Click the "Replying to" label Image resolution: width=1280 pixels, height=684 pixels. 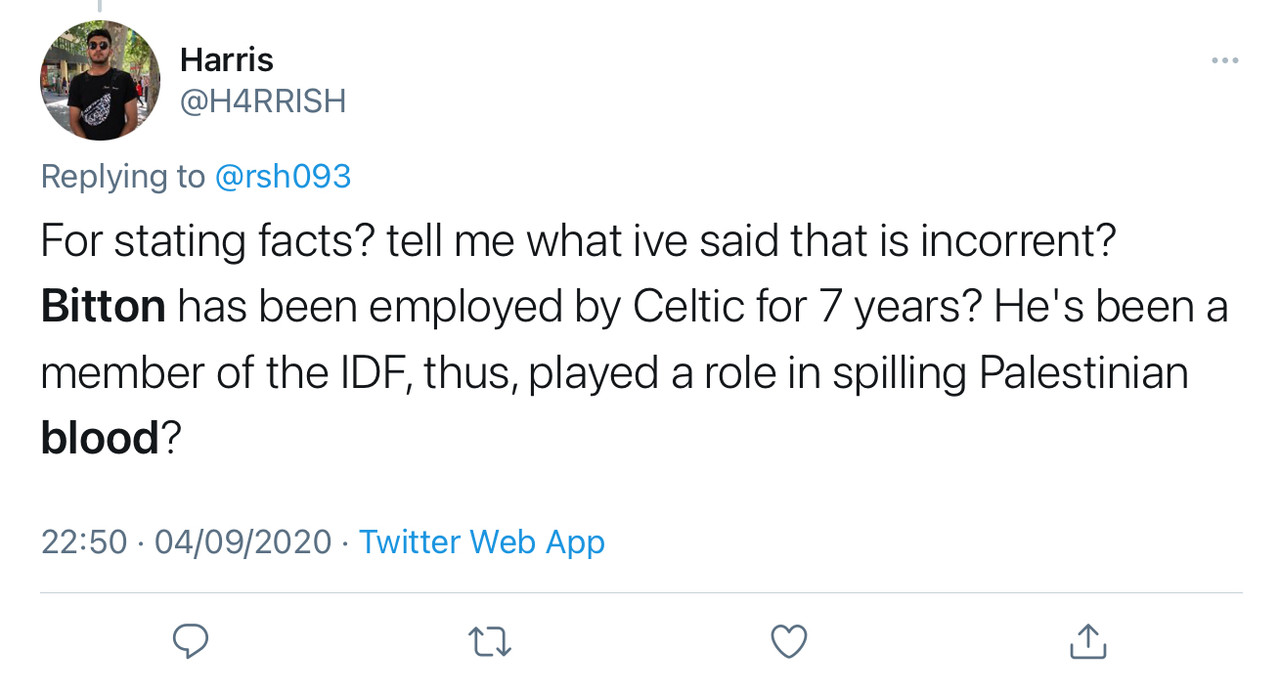pos(123,176)
